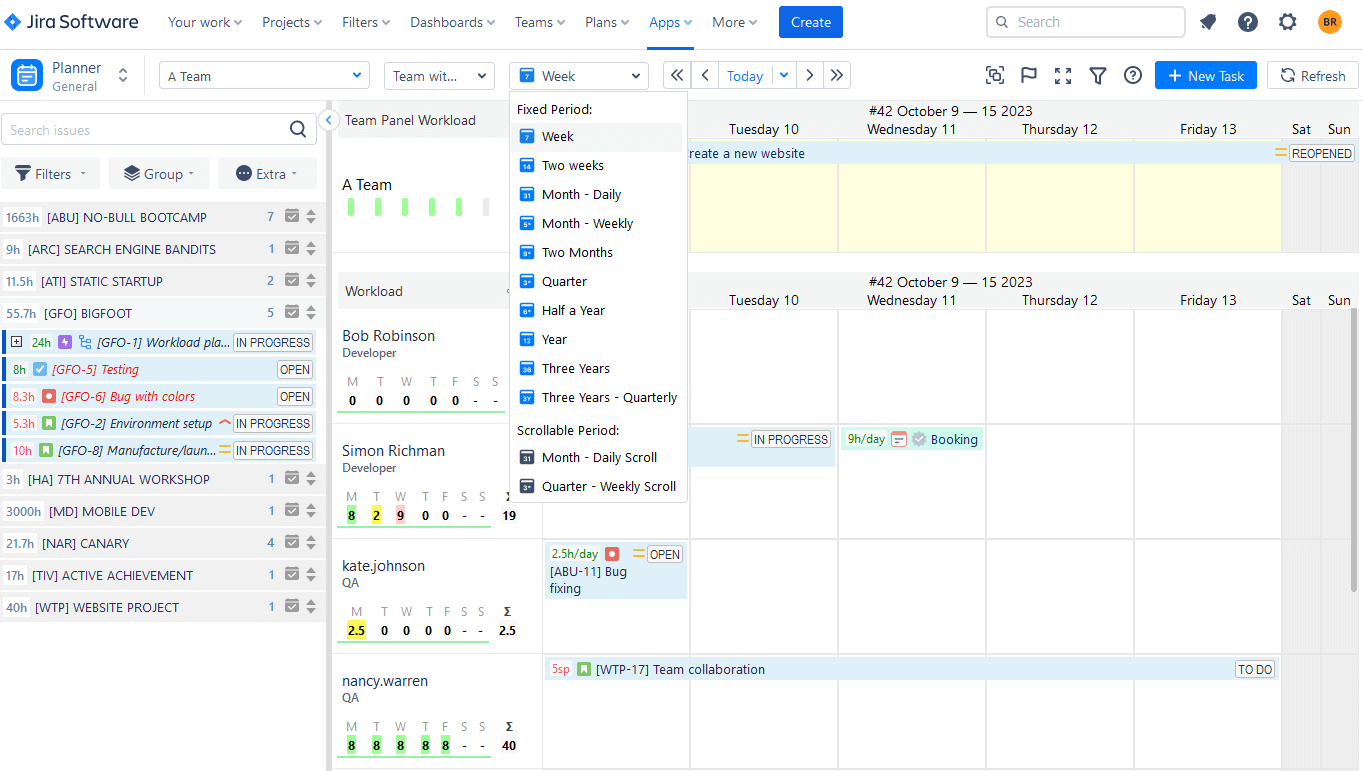The width and height of the screenshot is (1363, 771).
Task: Click the flag icon in planner toolbar
Action: [x=1029, y=76]
